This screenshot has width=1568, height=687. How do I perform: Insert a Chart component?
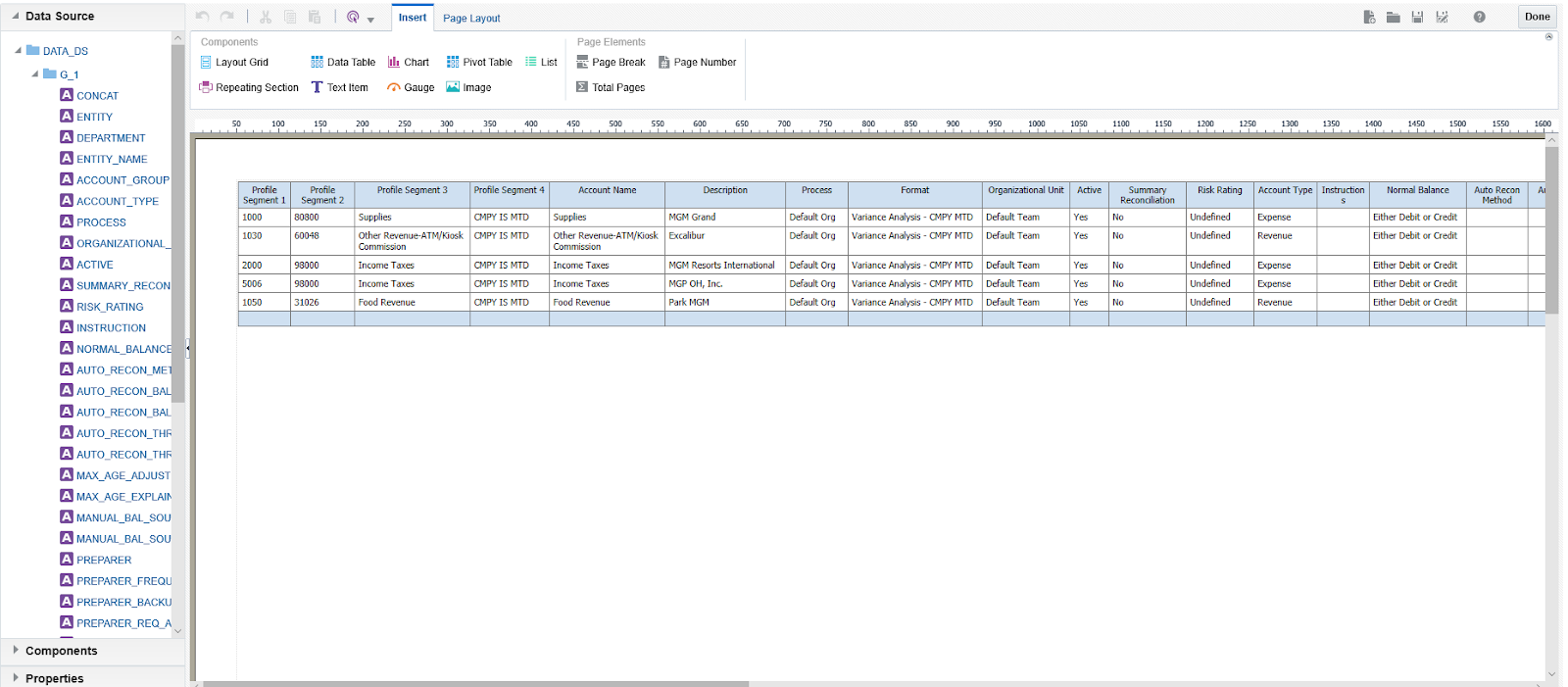[x=409, y=62]
